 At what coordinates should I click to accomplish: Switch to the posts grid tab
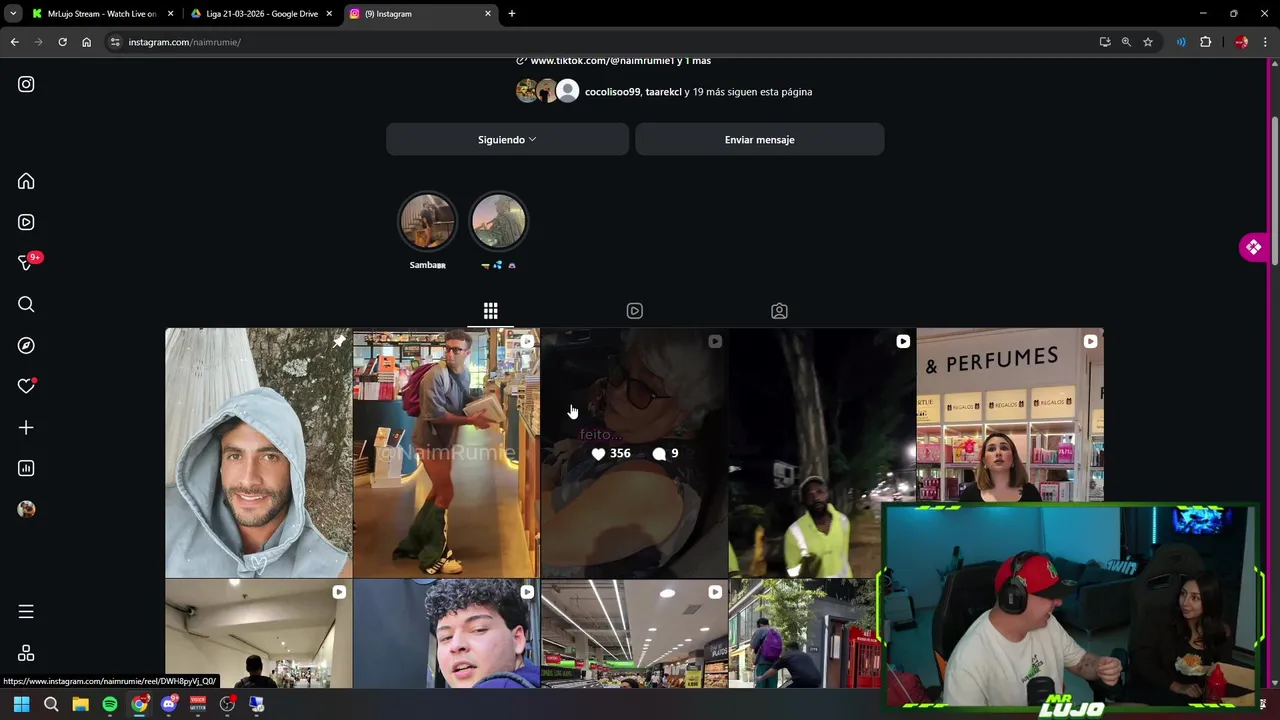coord(490,311)
